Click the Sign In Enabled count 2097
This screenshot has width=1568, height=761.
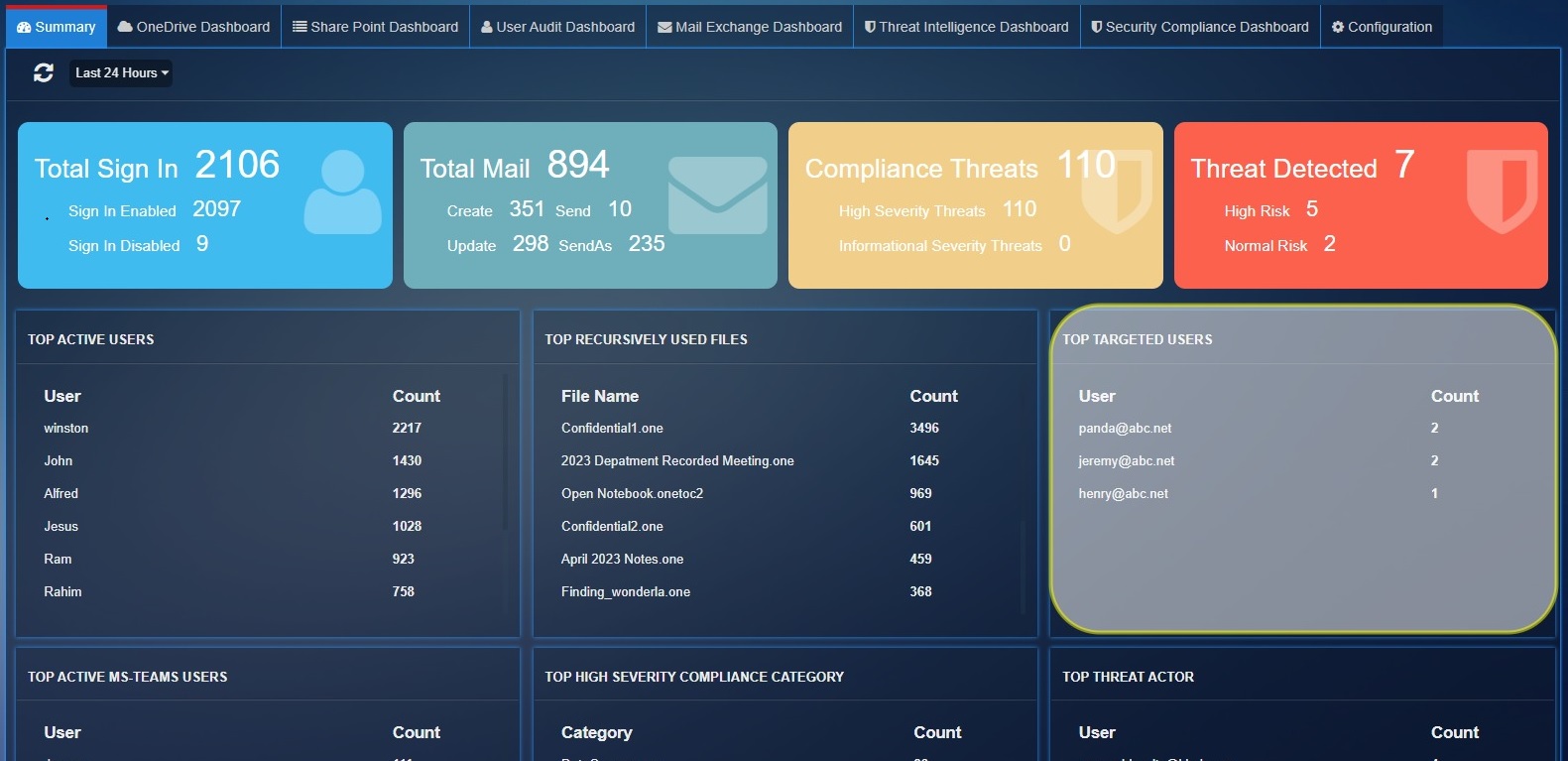pos(217,209)
